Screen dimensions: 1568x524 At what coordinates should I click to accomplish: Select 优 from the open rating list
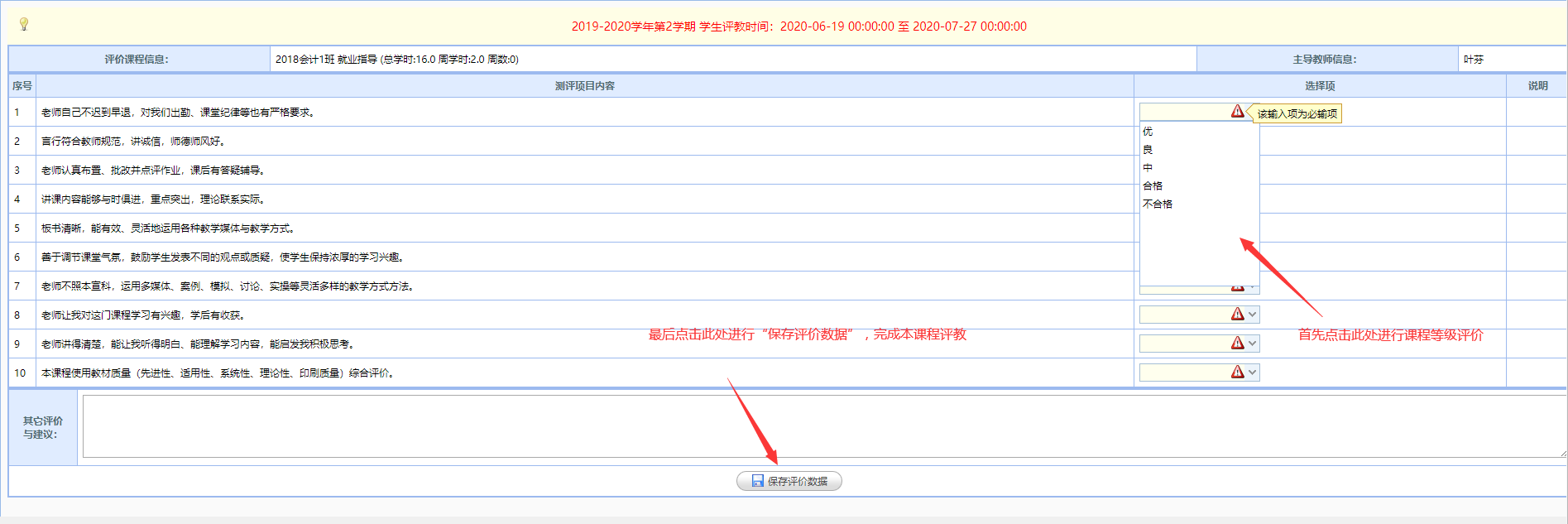point(1148,132)
